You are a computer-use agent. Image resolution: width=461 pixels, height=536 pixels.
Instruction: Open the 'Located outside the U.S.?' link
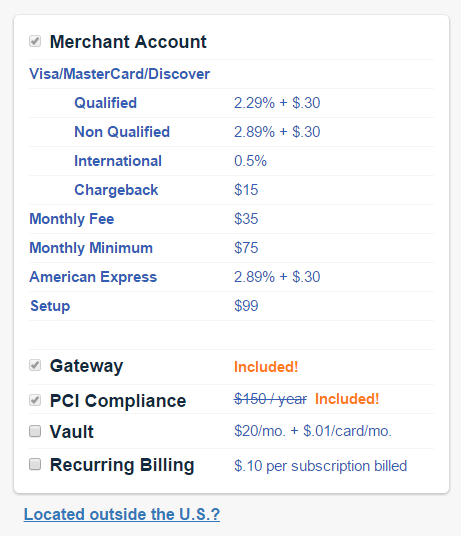[122, 514]
